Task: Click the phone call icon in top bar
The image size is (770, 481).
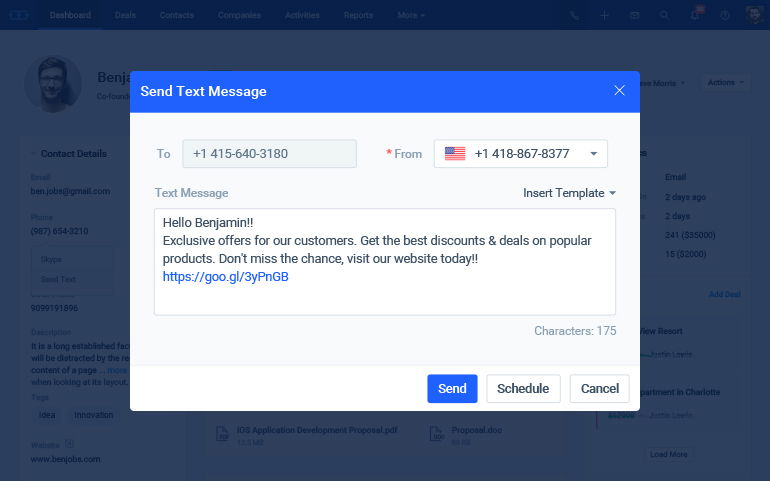Action: [x=574, y=16]
